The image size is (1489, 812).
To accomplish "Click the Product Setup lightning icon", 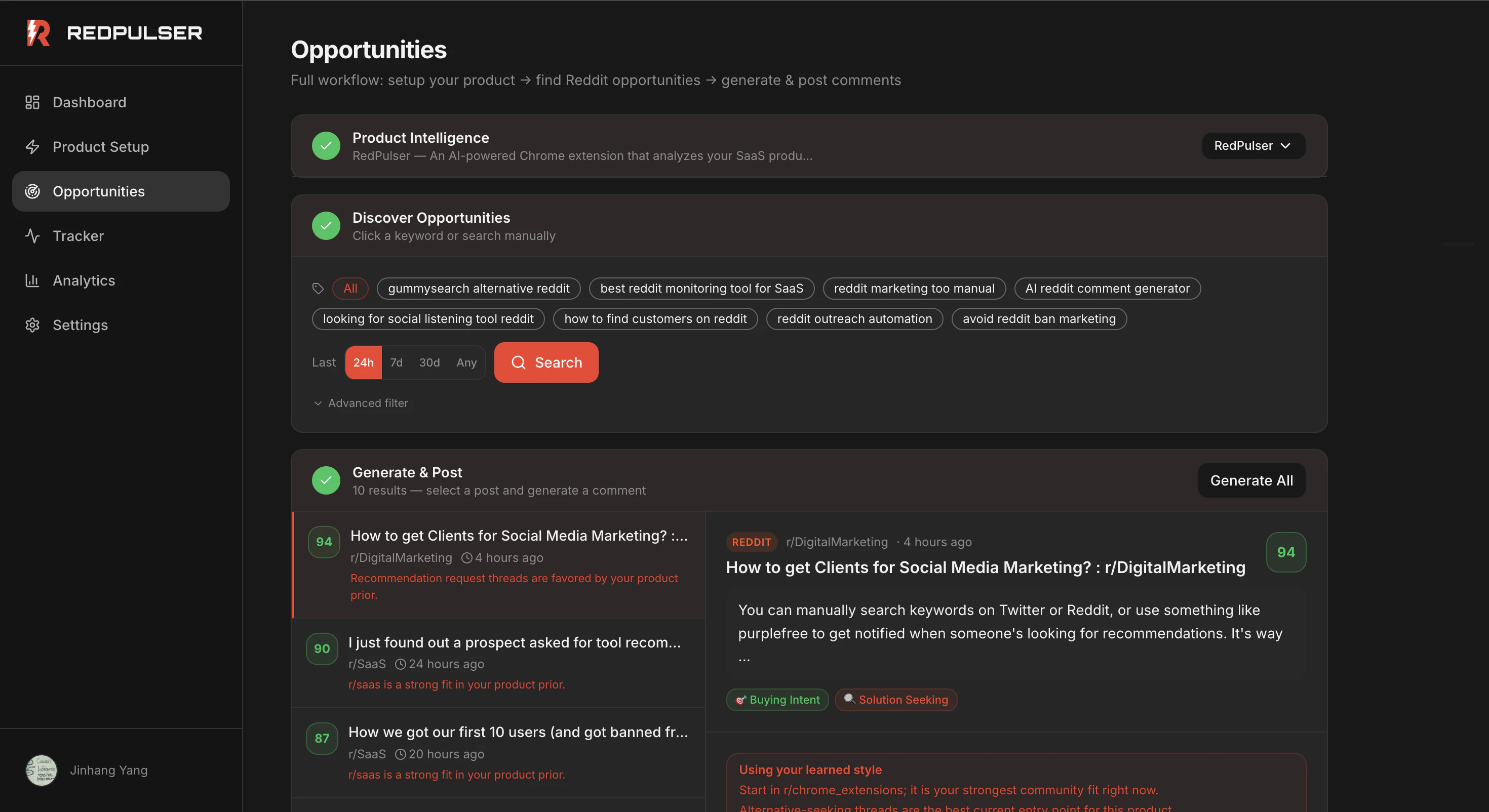I will (32, 147).
